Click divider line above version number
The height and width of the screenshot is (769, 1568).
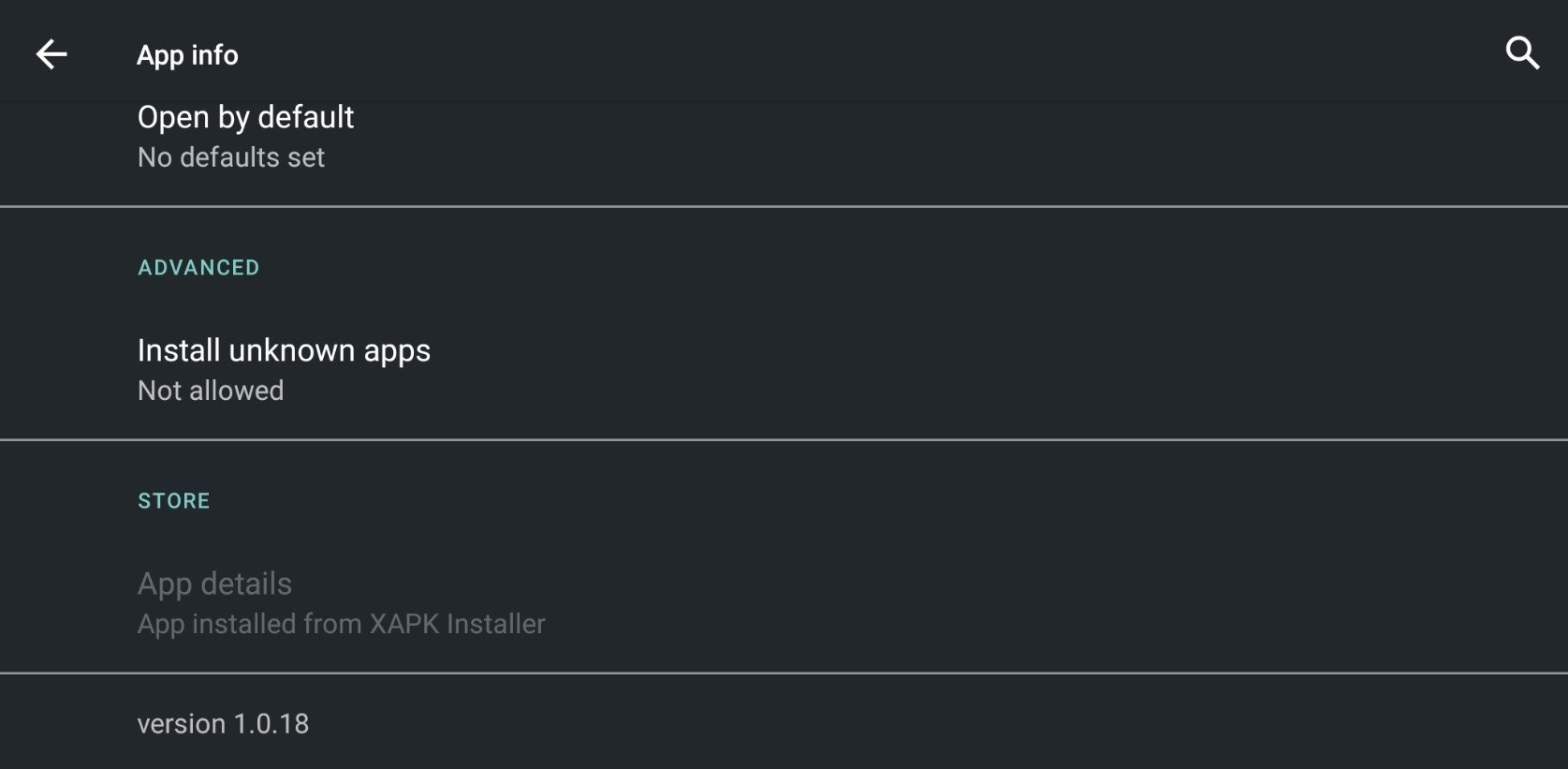[x=784, y=673]
